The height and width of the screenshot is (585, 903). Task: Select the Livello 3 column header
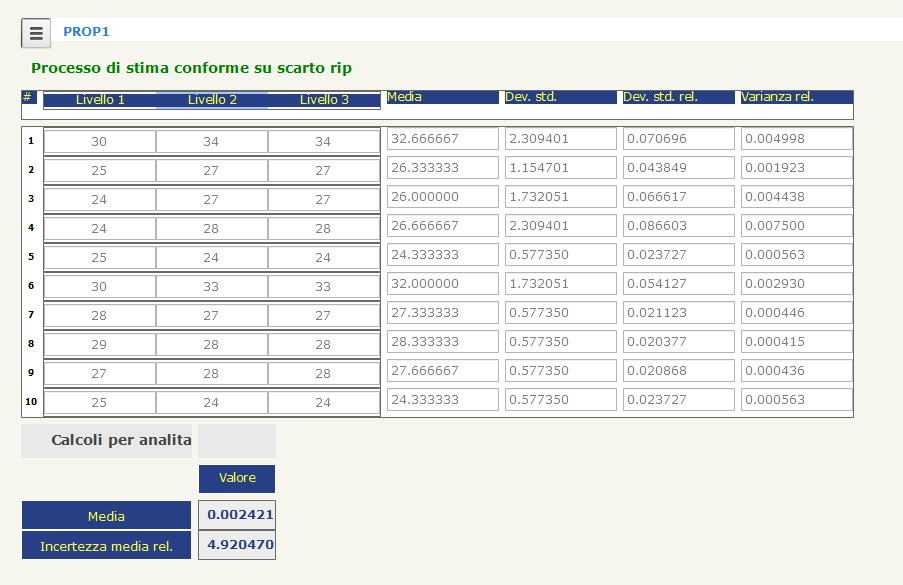324,100
